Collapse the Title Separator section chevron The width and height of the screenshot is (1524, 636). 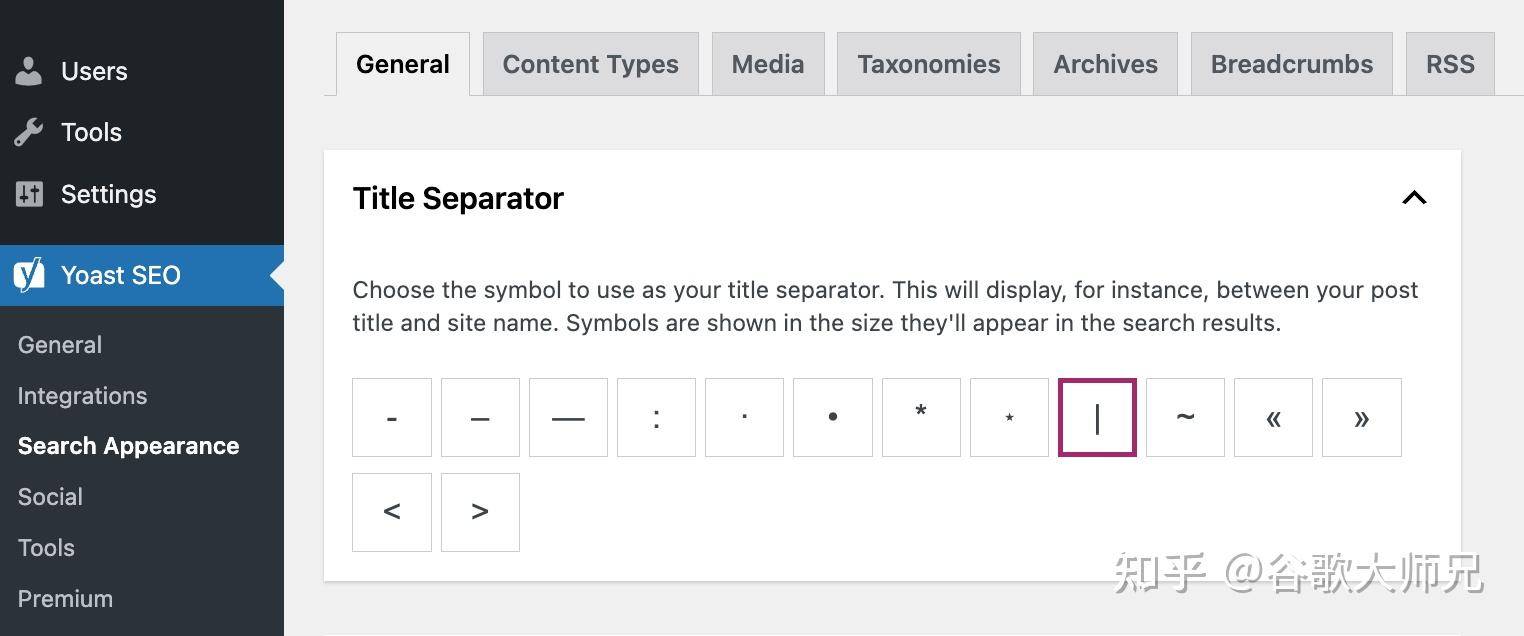pos(1414,198)
